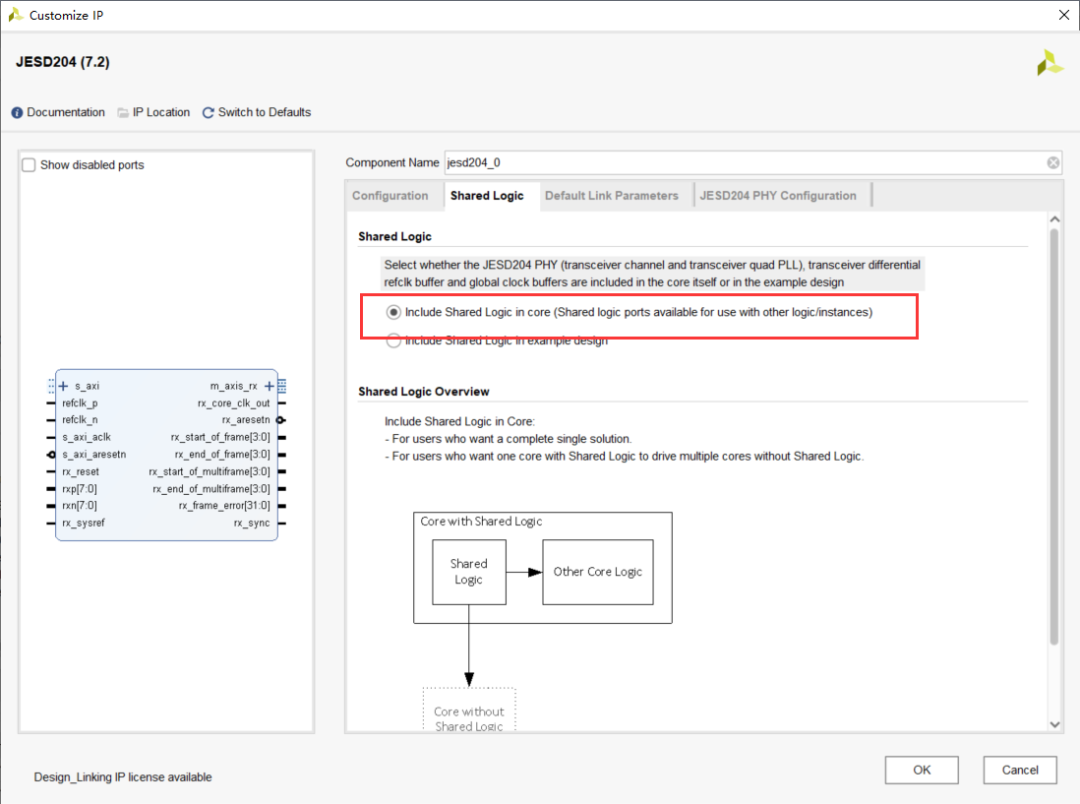Image resolution: width=1080 pixels, height=804 pixels.
Task: Click the rx_sysref port label
Action: 83,523
